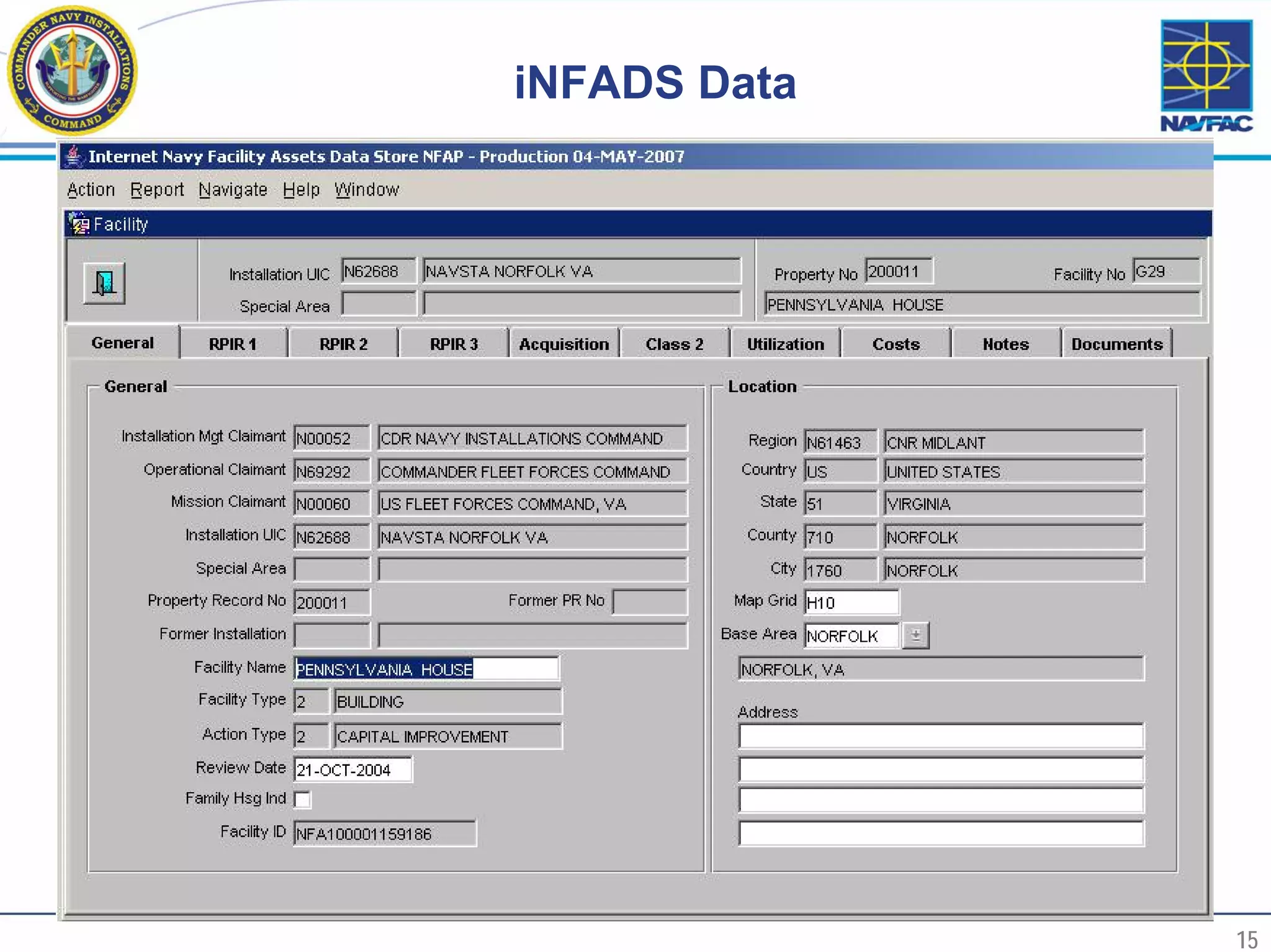Click the first Address line field
The image size is (1271, 952).
(x=941, y=736)
